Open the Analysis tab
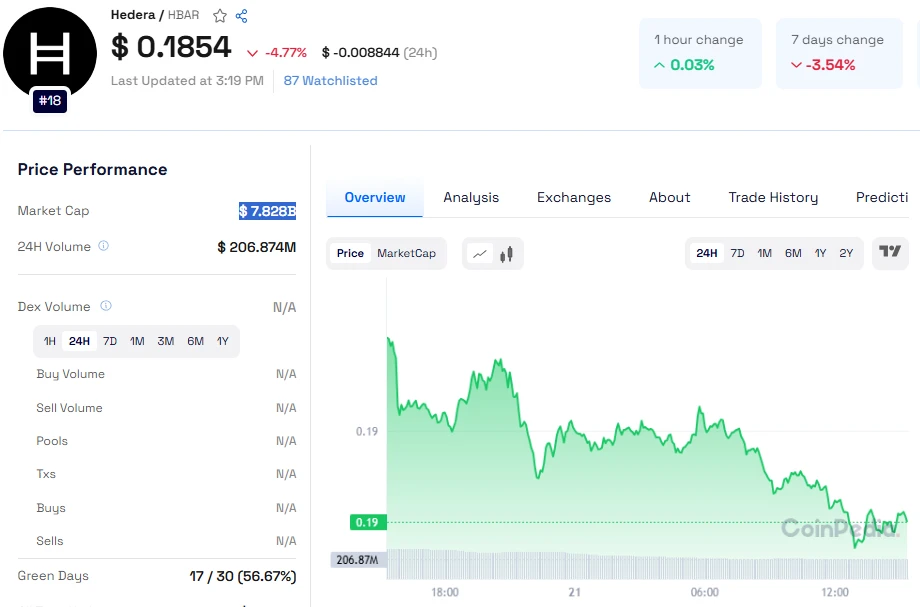 [x=471, y=197]
